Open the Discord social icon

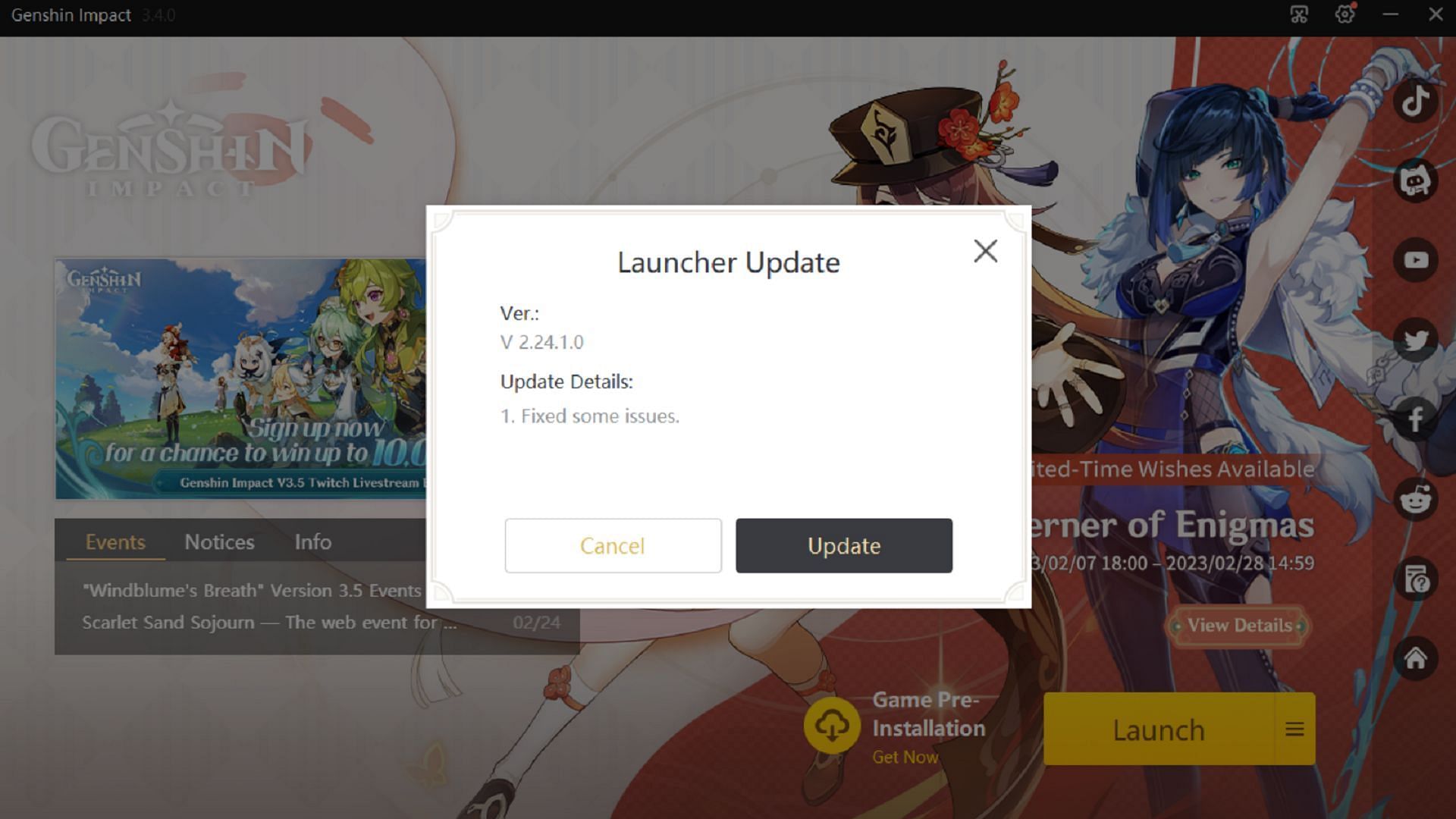(x=1418, y=179)
